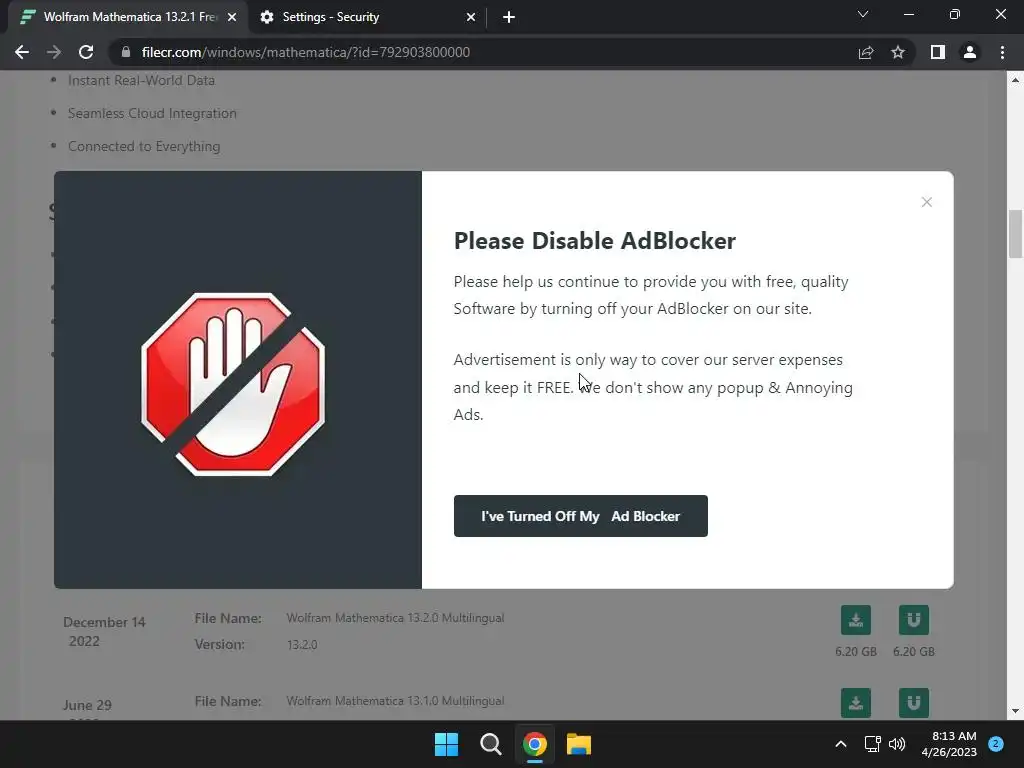Share this page icon

point(866,52)
